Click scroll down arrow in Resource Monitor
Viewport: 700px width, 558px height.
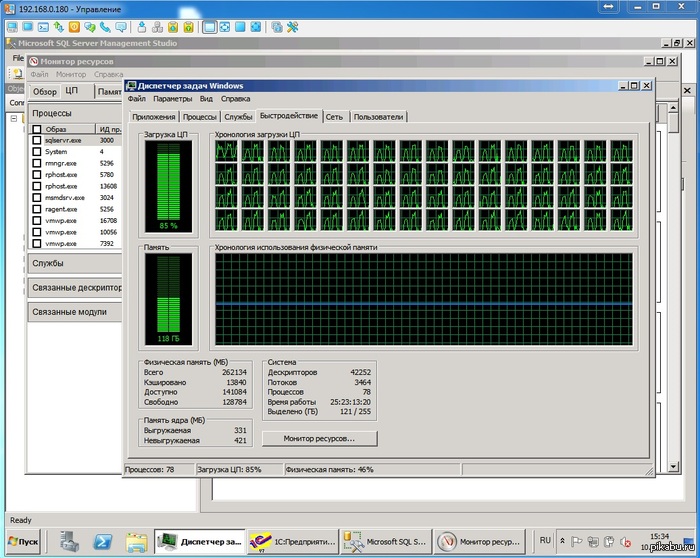pyautogui.click(x=673, y=467)
